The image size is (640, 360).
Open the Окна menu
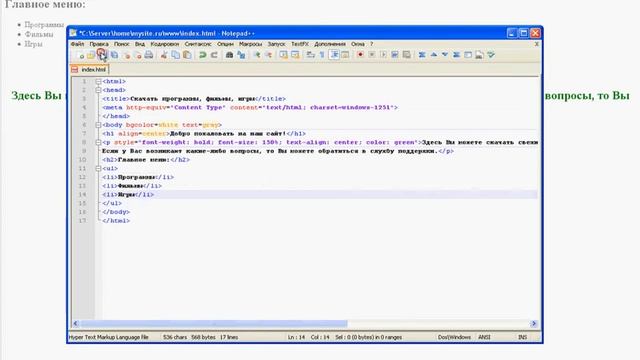[x=358, y=44]
